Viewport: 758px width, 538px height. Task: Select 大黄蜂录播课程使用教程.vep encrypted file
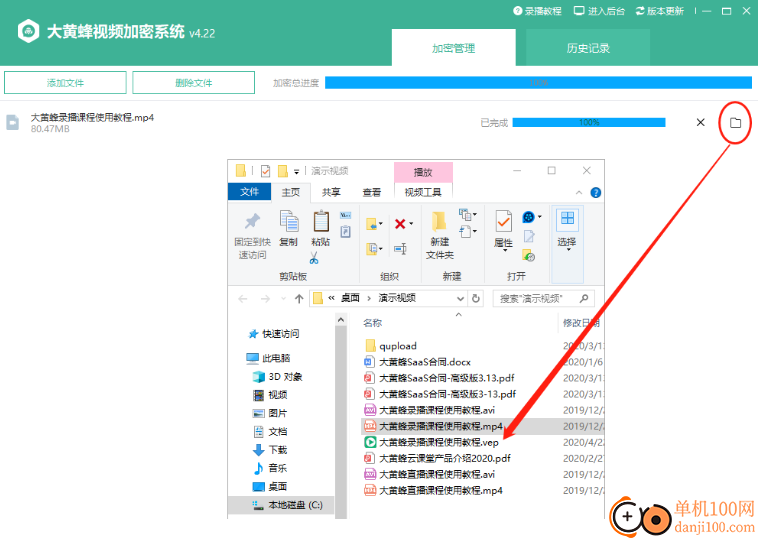tap(432, 442)
